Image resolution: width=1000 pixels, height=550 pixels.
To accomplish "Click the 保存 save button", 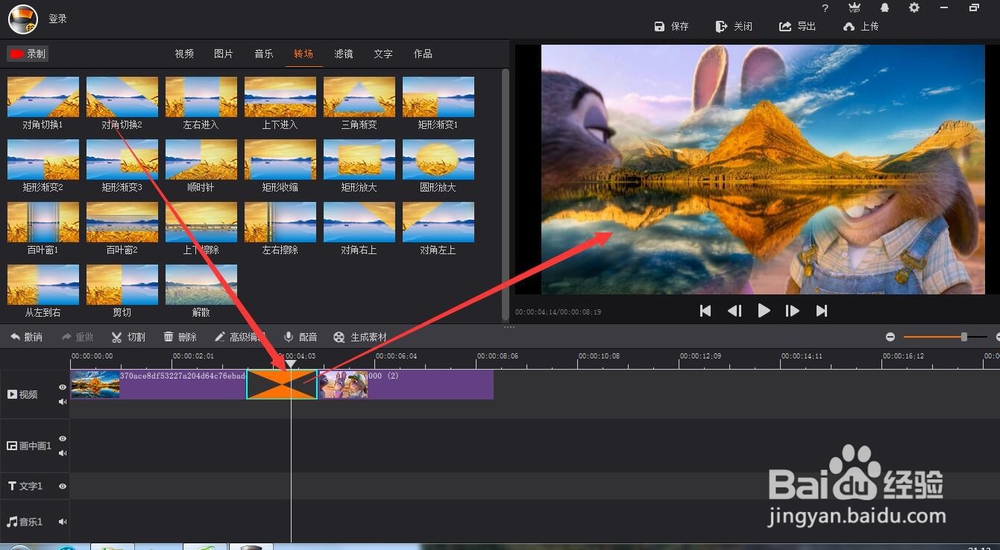I will pos(672,26).
